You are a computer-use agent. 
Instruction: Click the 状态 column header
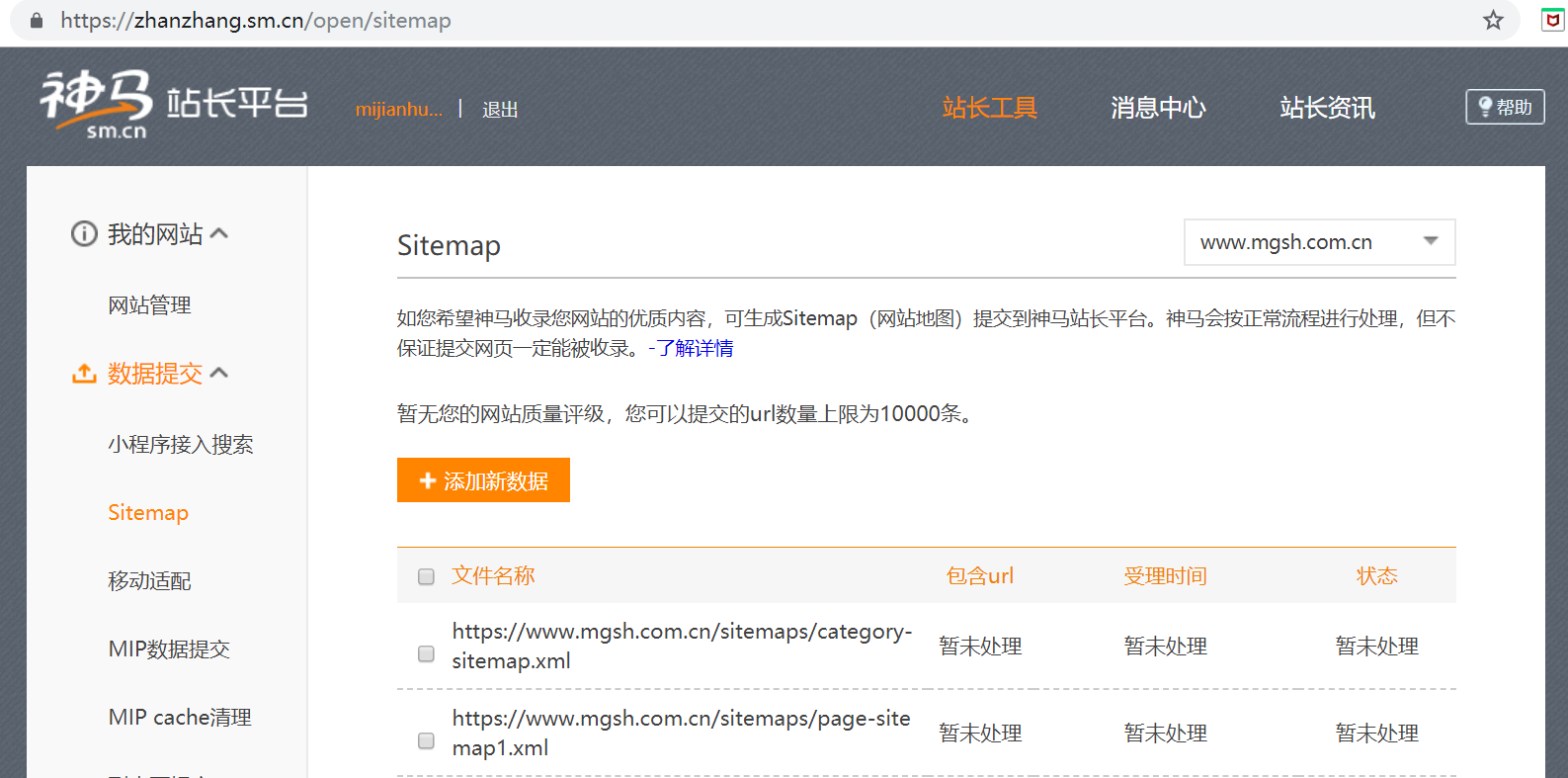point(1376,575)
